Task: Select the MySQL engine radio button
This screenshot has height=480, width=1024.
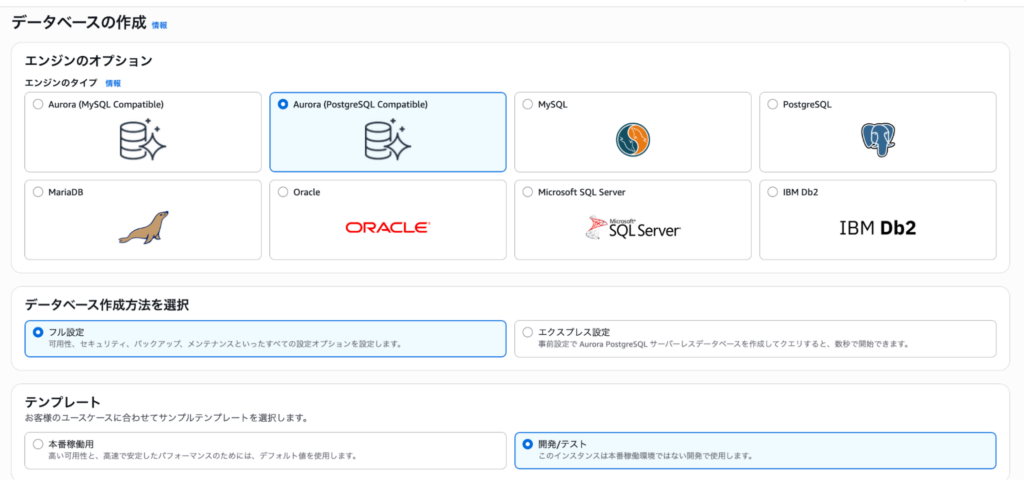Action: point(528,104)
